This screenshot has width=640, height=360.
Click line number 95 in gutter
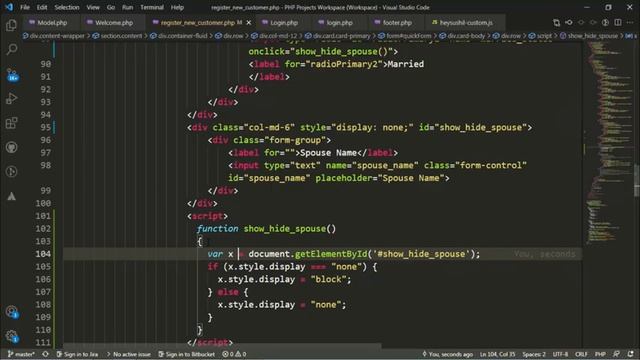point(46,127)
